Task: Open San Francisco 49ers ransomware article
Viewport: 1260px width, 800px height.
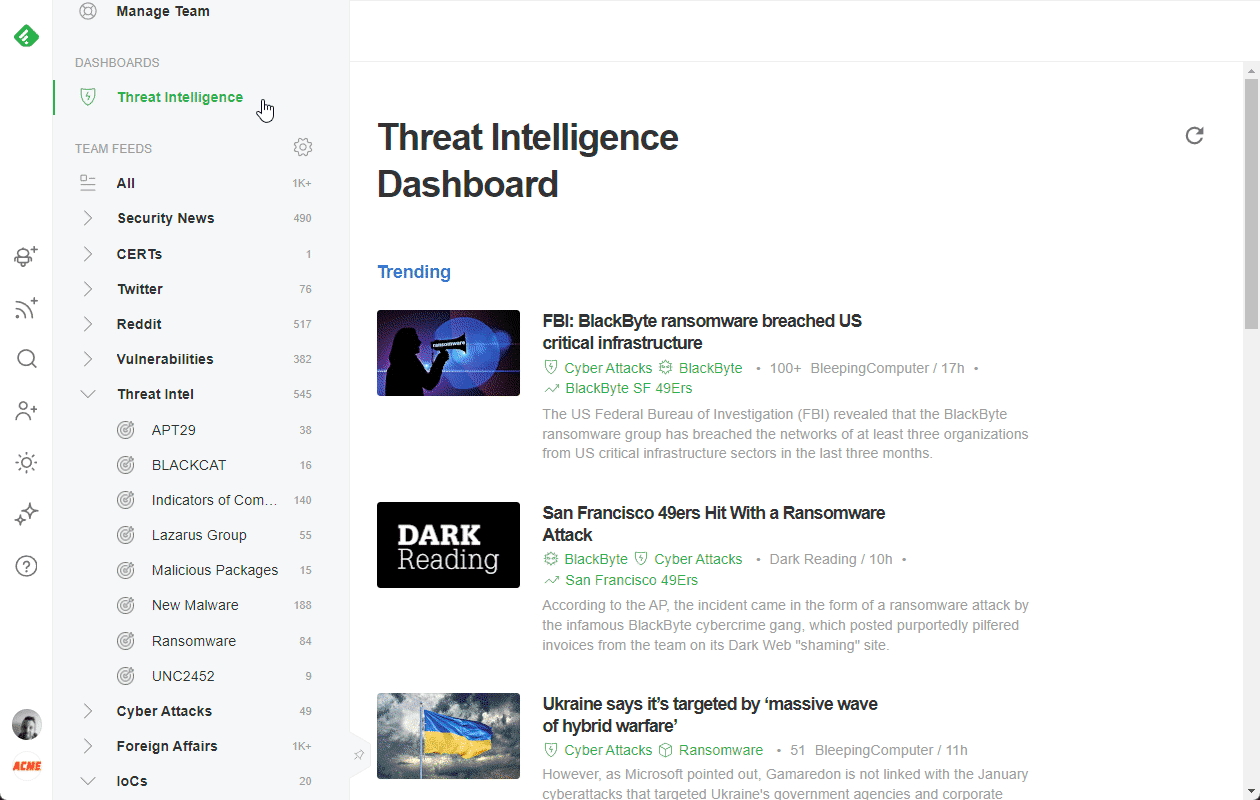Action: point(713,524)
